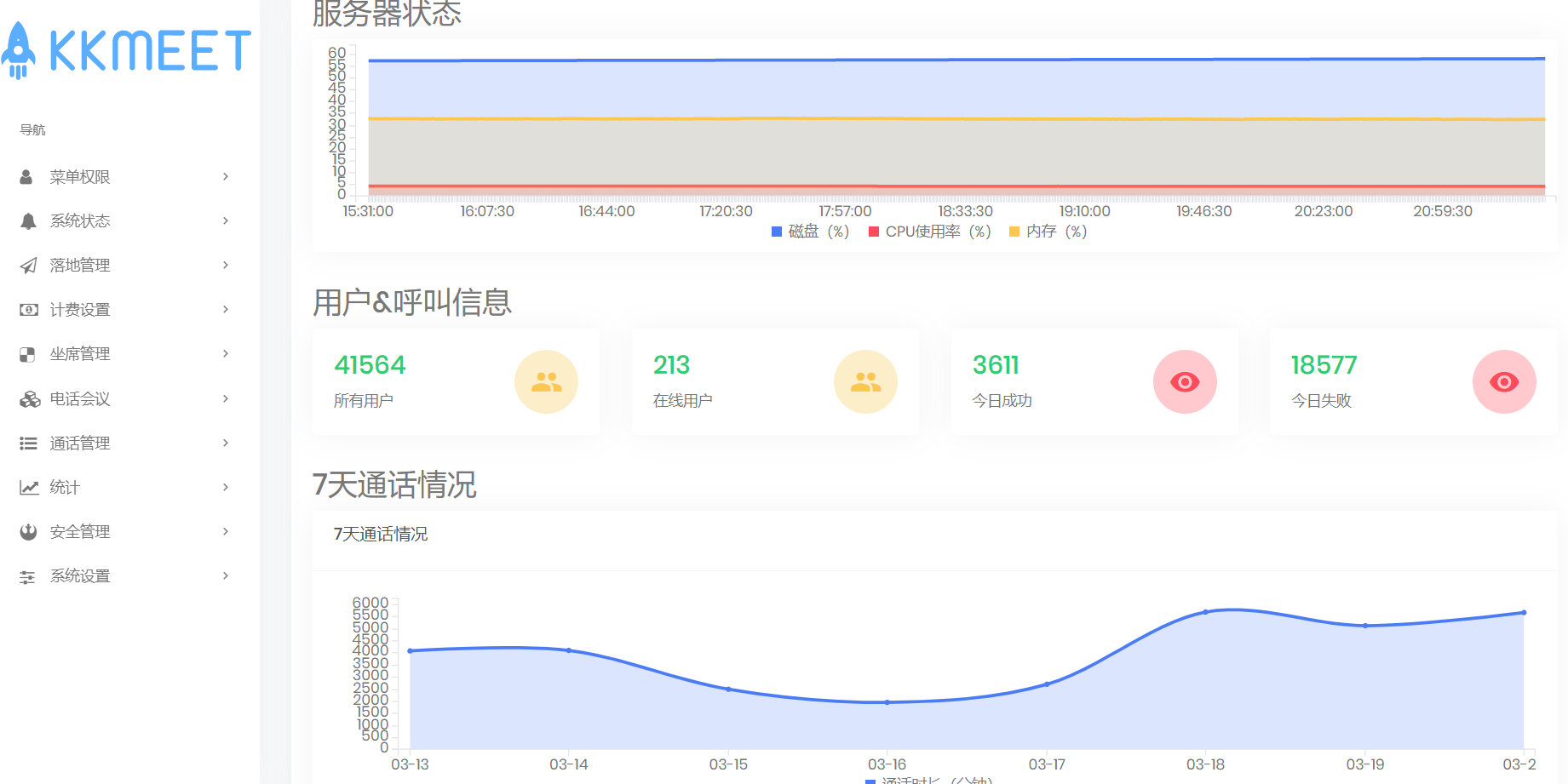Expand the 通话管理 menu chevron
The height and width of the screenshot is (784, 1568).
pyautogui.click(x=225, y=443)
